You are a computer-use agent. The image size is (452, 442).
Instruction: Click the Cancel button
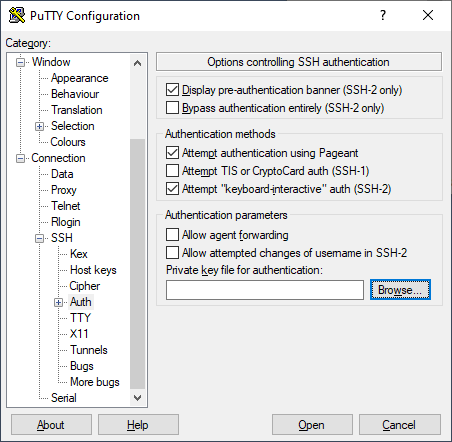pos(400,425)
